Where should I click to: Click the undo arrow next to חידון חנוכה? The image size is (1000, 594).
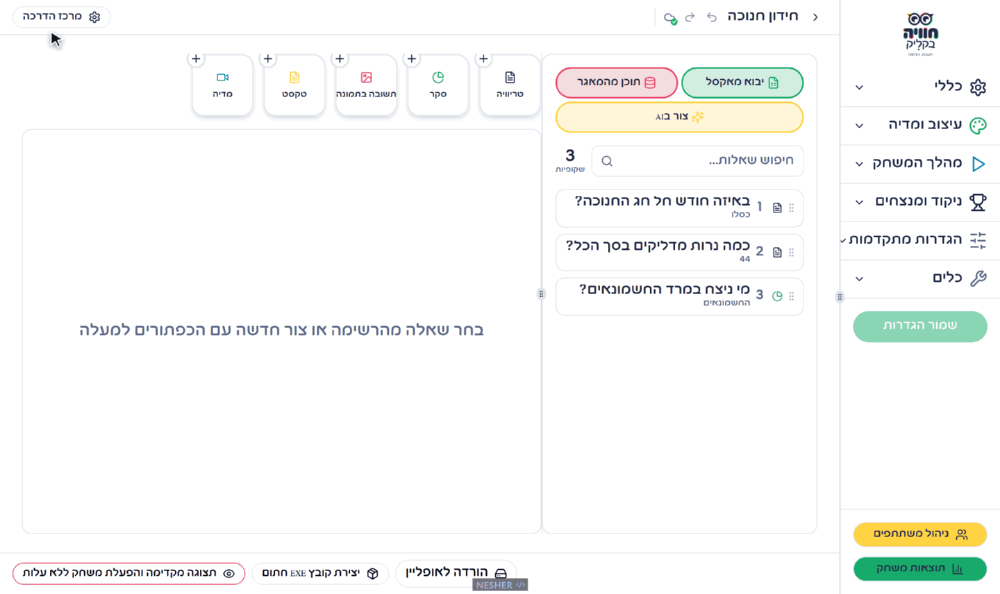click(712, 17)
